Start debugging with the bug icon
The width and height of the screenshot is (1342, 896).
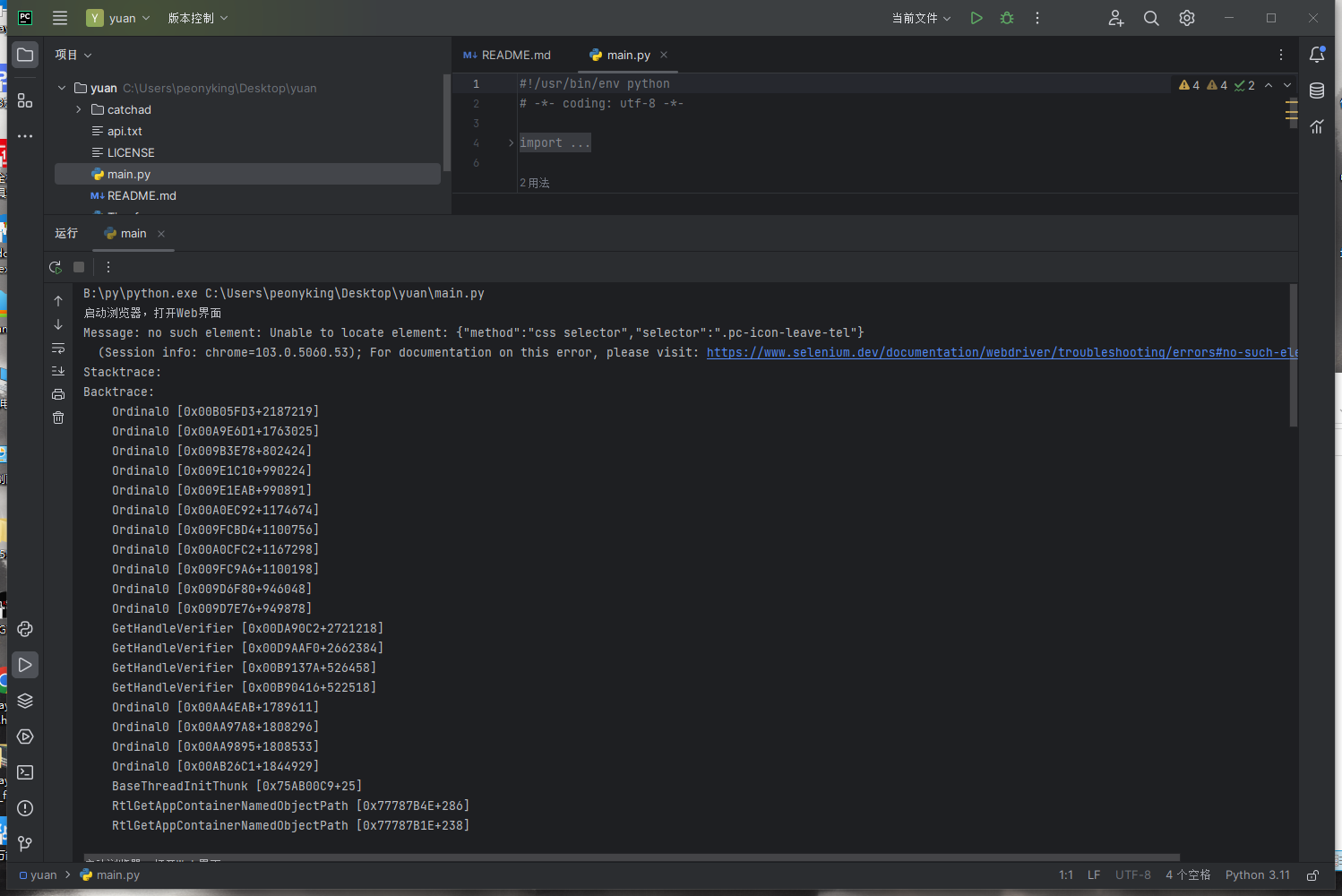tap(1006, 17)
